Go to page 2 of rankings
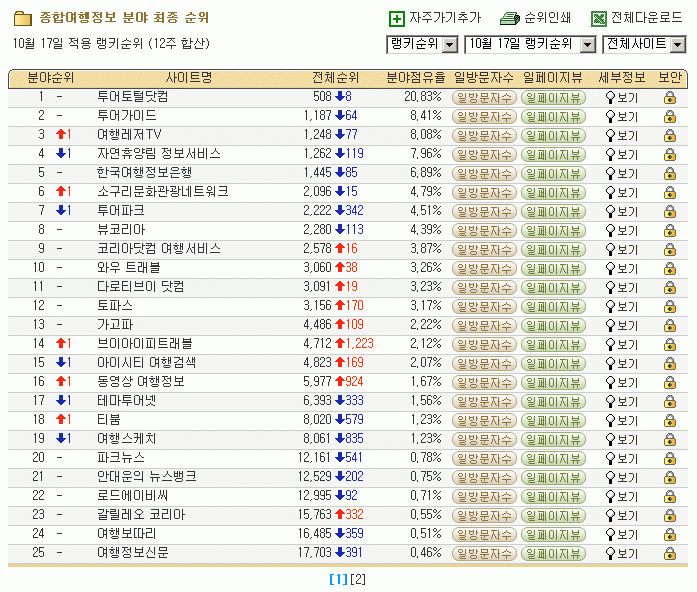Viewport: 697px width, 592px height. click(358, 579)
